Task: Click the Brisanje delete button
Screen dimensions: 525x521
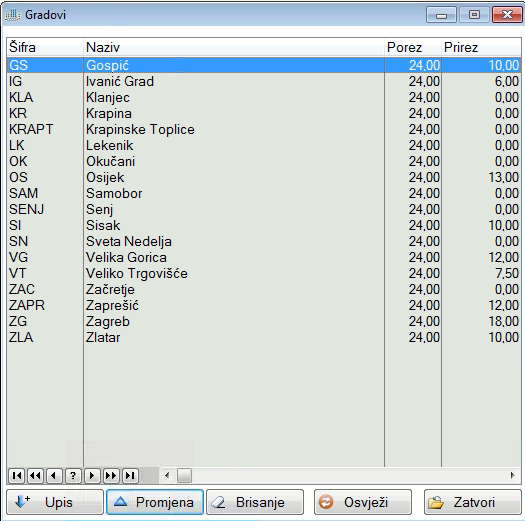Action: tap(255, 502)
